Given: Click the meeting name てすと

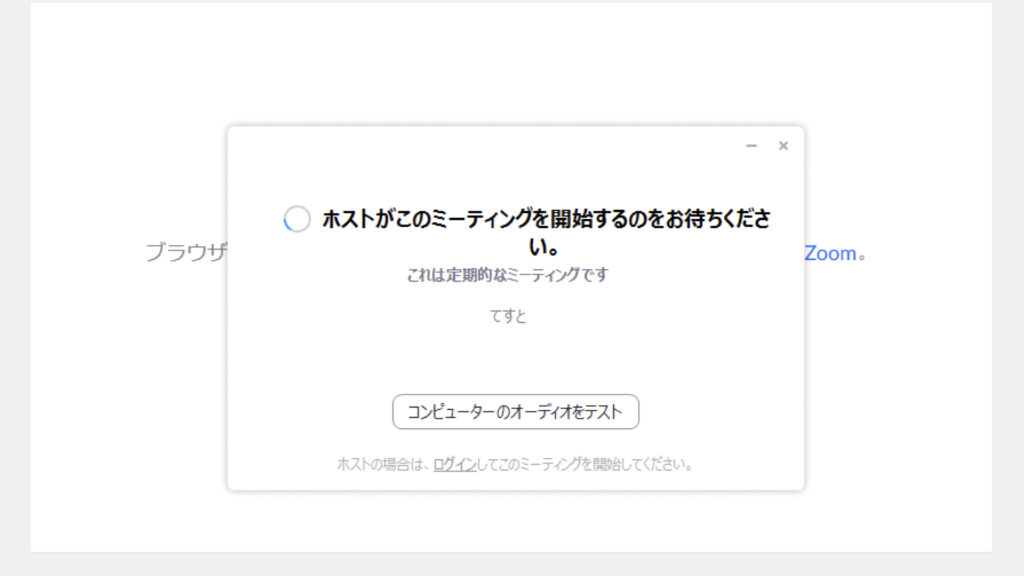Looking at the screenshot, I should click(x=507, y=317).
